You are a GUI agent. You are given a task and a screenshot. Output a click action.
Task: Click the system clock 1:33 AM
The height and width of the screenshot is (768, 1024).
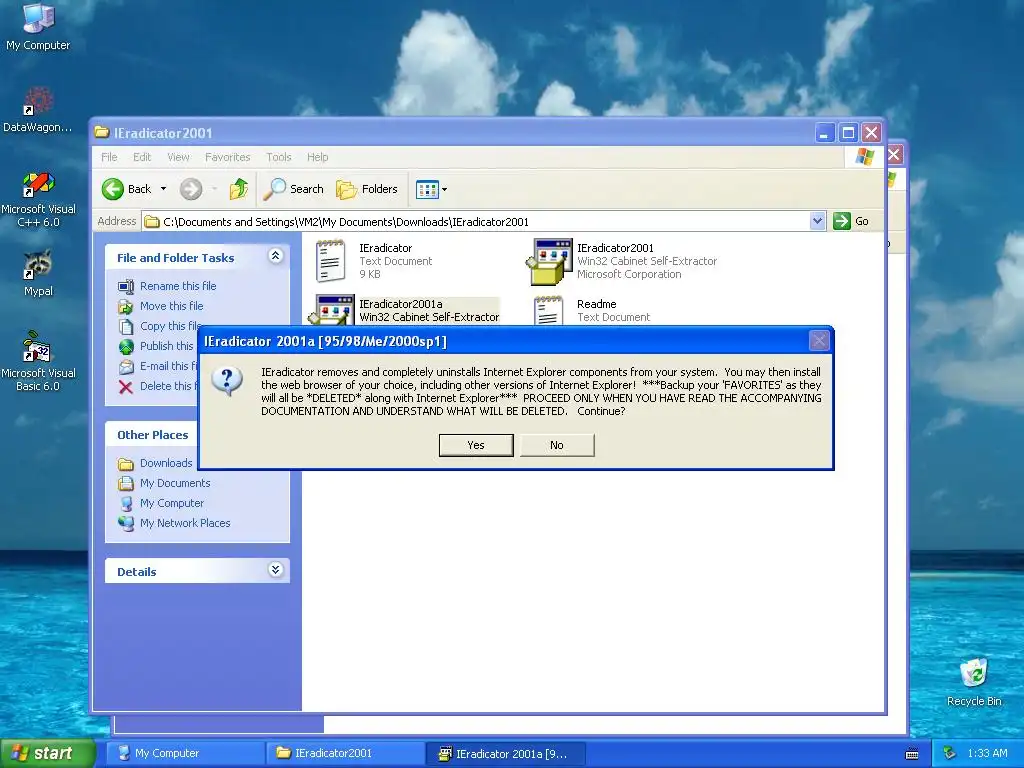987,753
